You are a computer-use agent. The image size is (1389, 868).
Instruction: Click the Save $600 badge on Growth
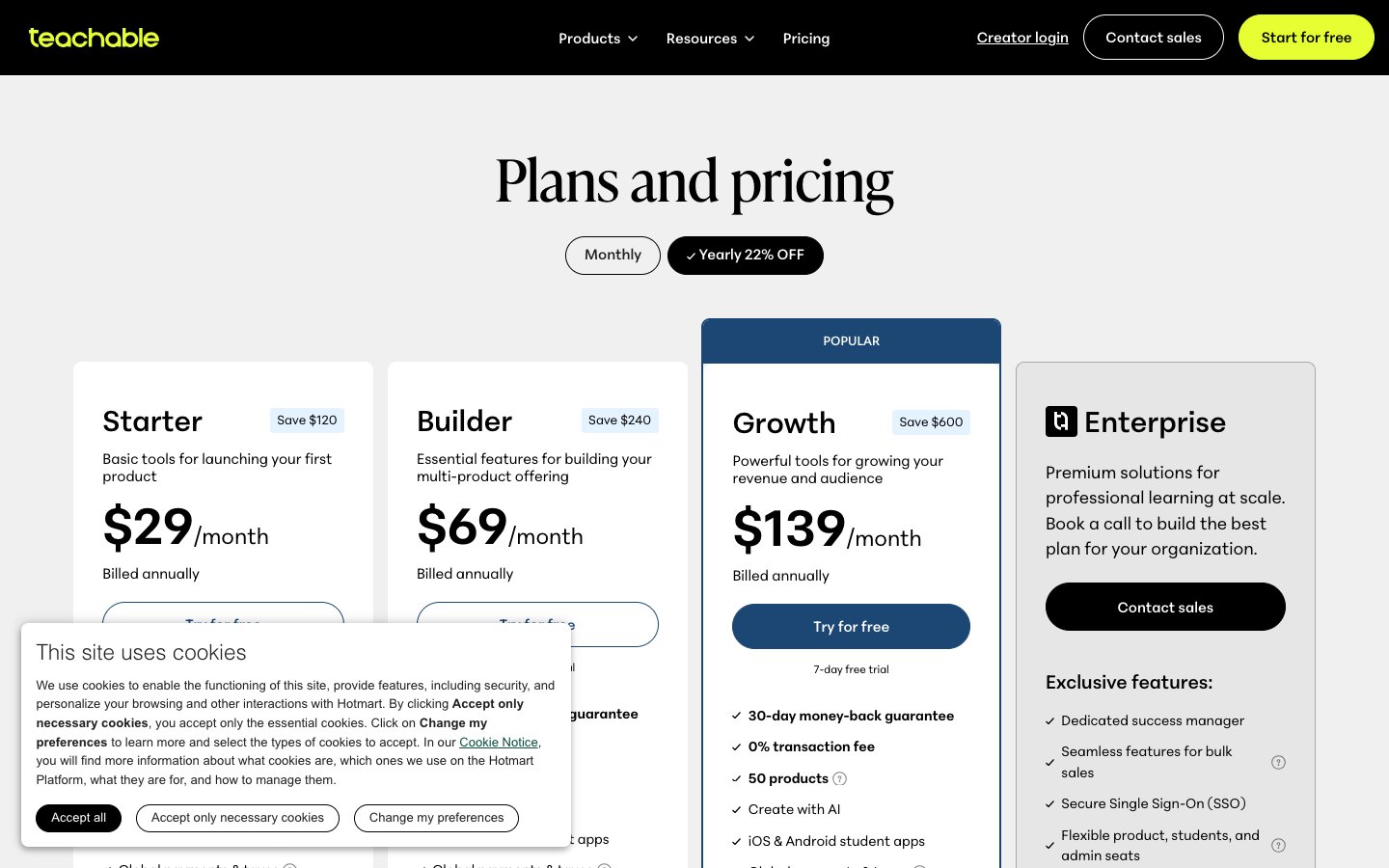point(931,422)
